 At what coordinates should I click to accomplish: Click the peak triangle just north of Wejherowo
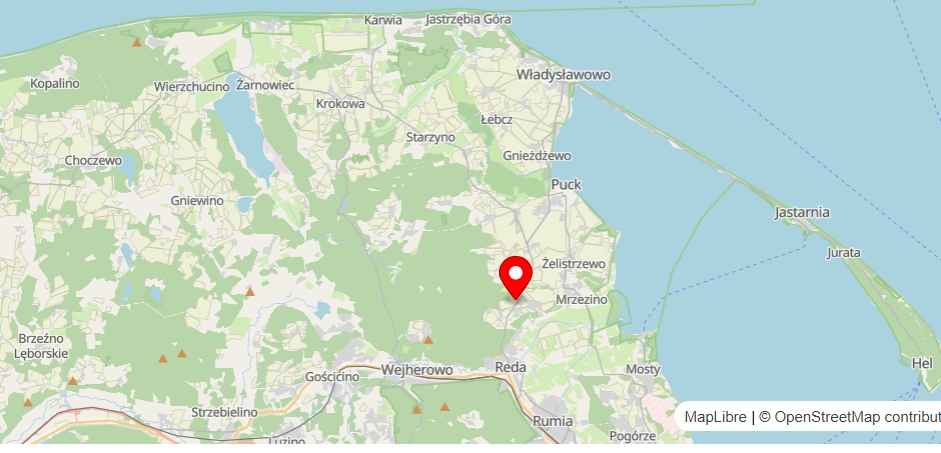pos(428,340)
